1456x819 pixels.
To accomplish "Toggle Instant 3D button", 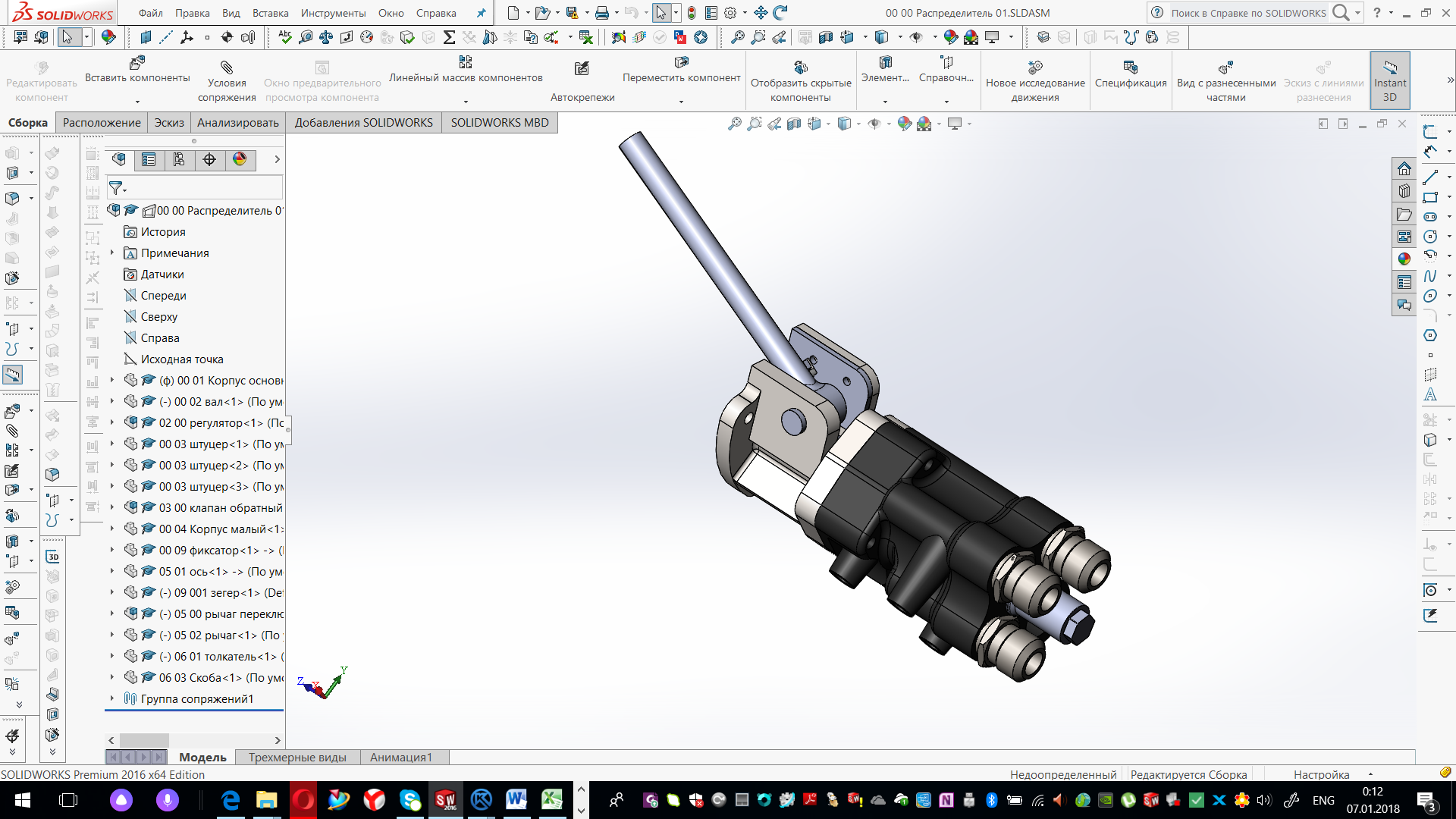I will pos(1390,80).
